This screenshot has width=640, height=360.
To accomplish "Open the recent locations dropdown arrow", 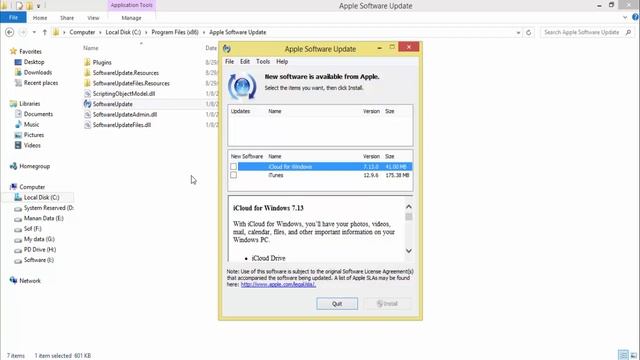I will tap(34, 32).
